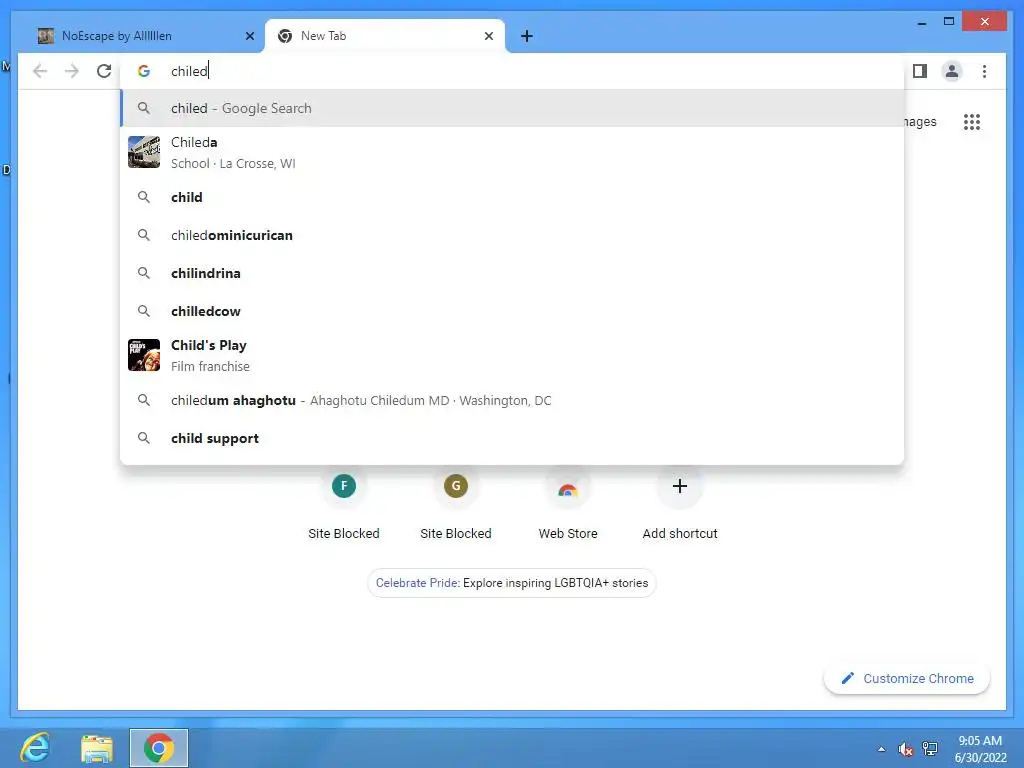Image resolution: width=1024 pixels, height=768 pixels.
Task: Minimize the Chrome window
Action: (921, 22)
